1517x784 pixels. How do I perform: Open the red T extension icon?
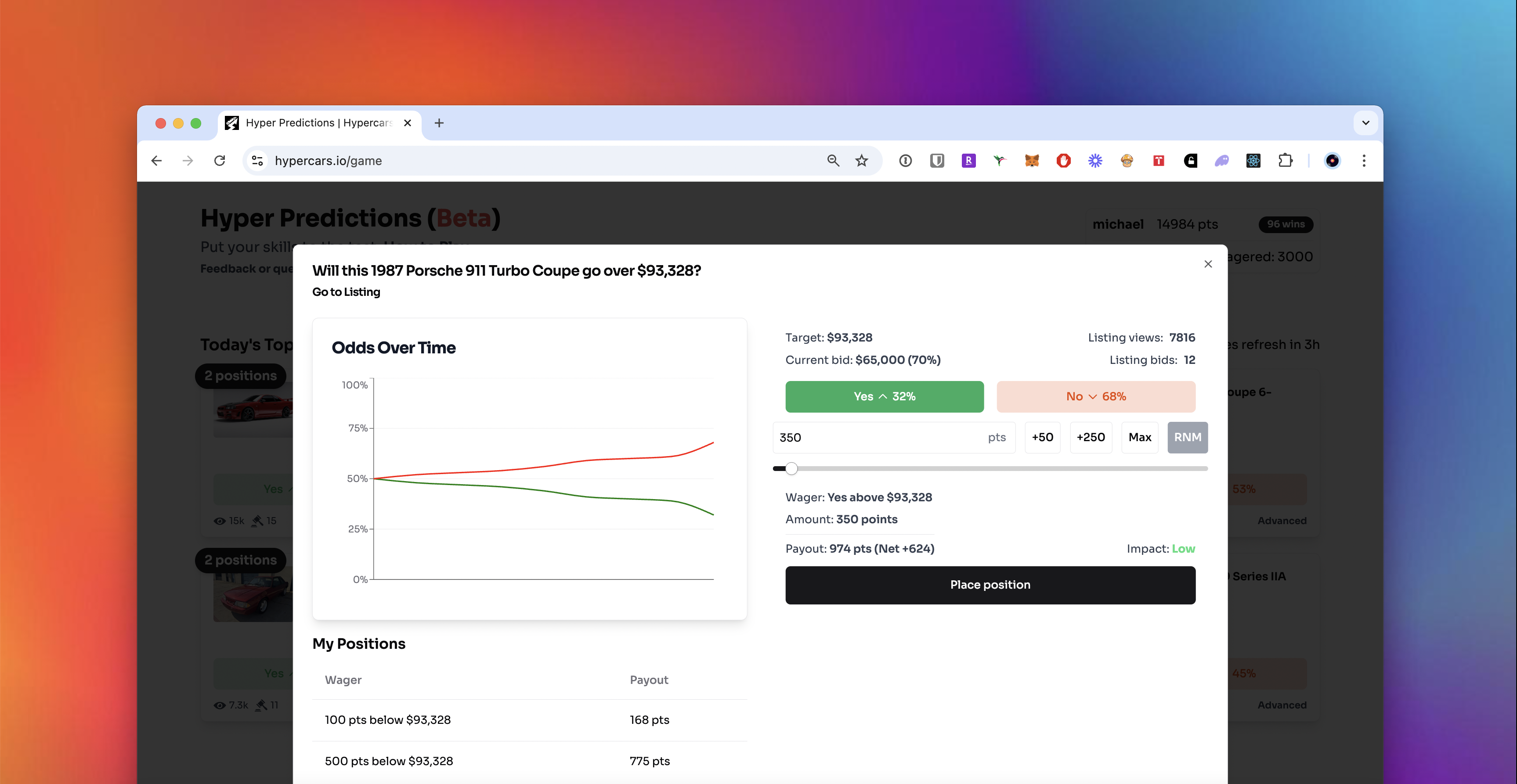pos(1159,161)
